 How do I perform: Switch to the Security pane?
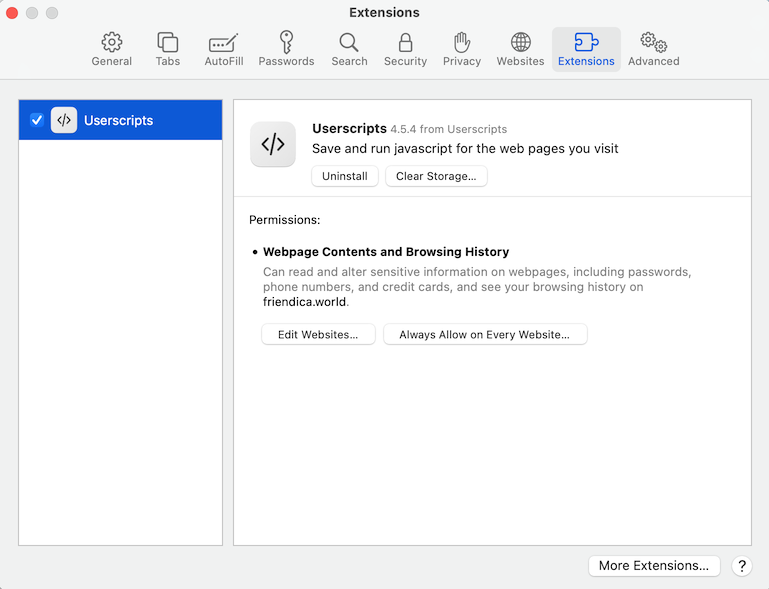[x=405, y=50]
